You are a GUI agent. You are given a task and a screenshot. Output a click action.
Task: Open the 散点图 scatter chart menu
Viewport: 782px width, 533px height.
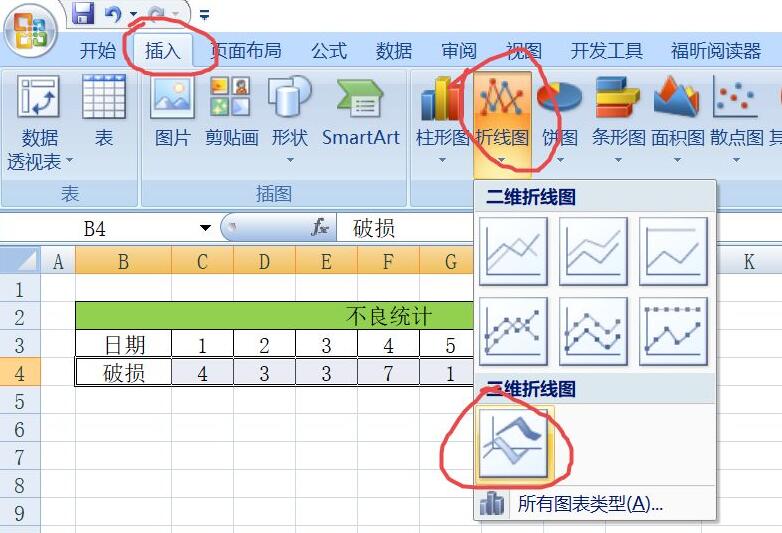pos(736,120)
